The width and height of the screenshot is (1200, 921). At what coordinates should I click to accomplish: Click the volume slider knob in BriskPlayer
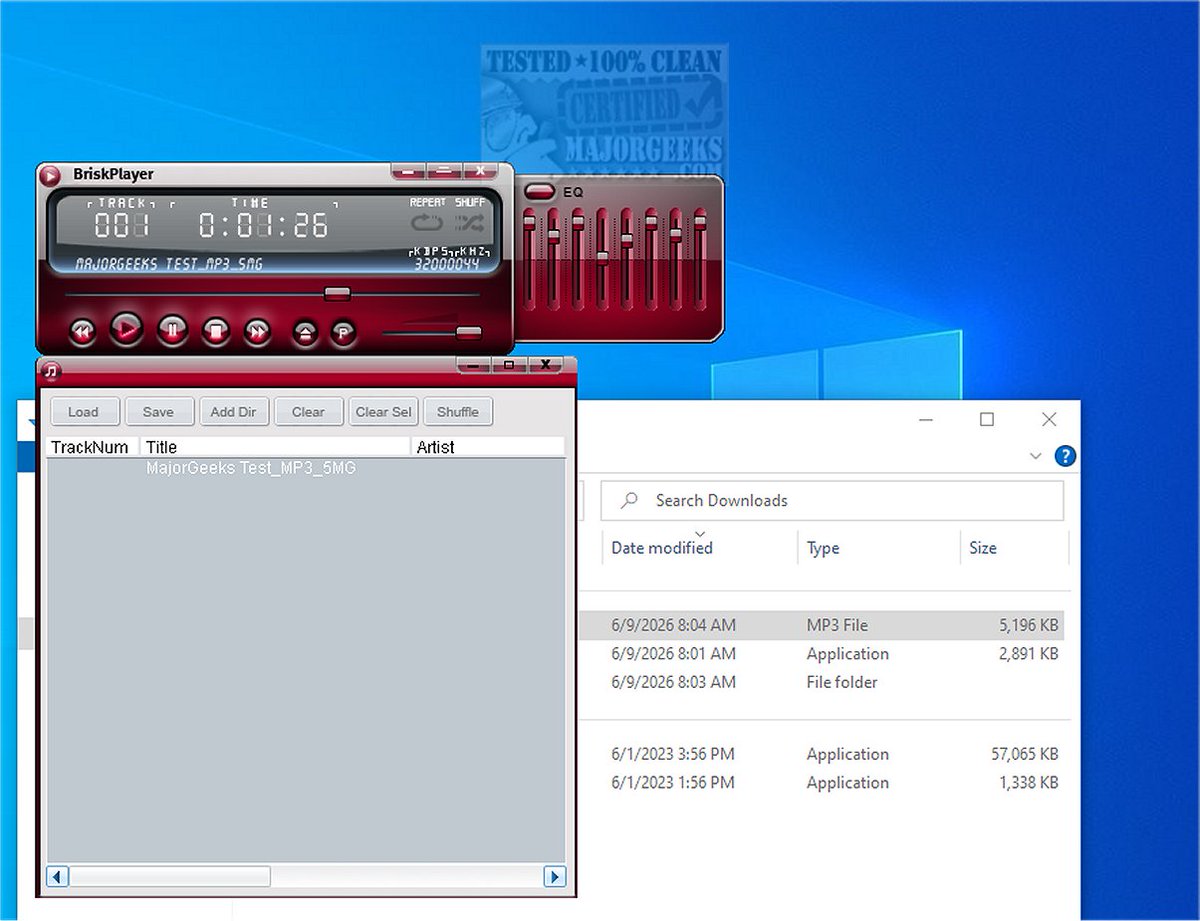[x=469, y=332]
